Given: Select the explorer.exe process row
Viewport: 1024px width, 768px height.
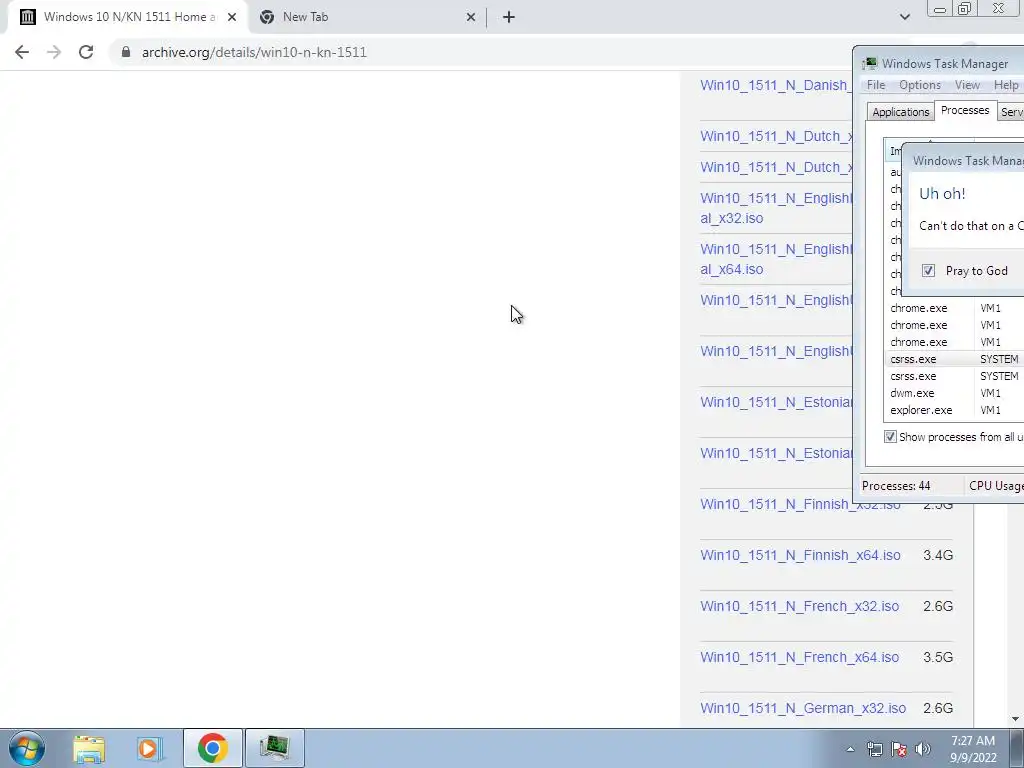Looking at the screenshot, I should click(x=954, y=410).
